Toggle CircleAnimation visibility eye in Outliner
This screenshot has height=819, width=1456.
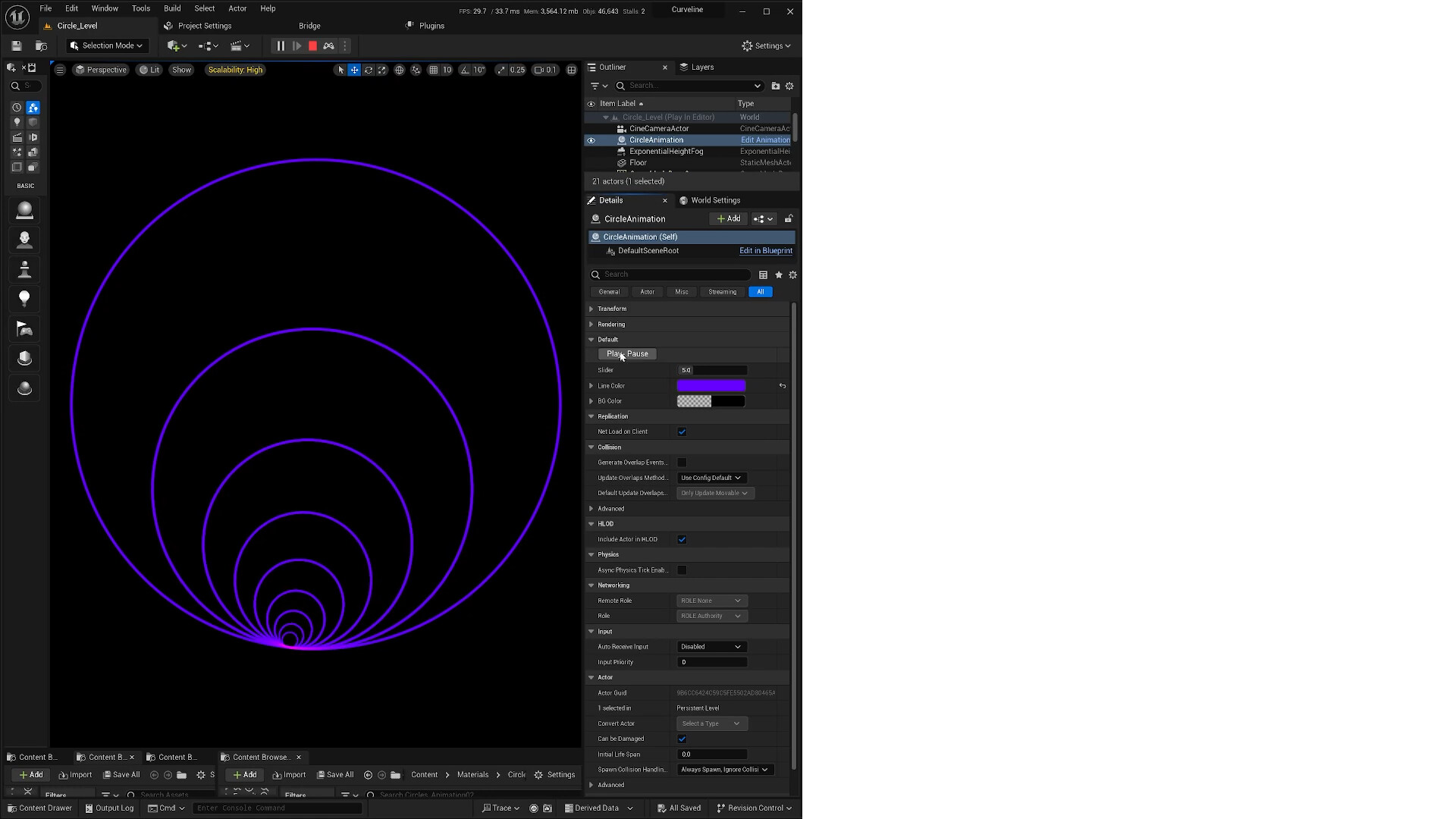pos(591,140)
